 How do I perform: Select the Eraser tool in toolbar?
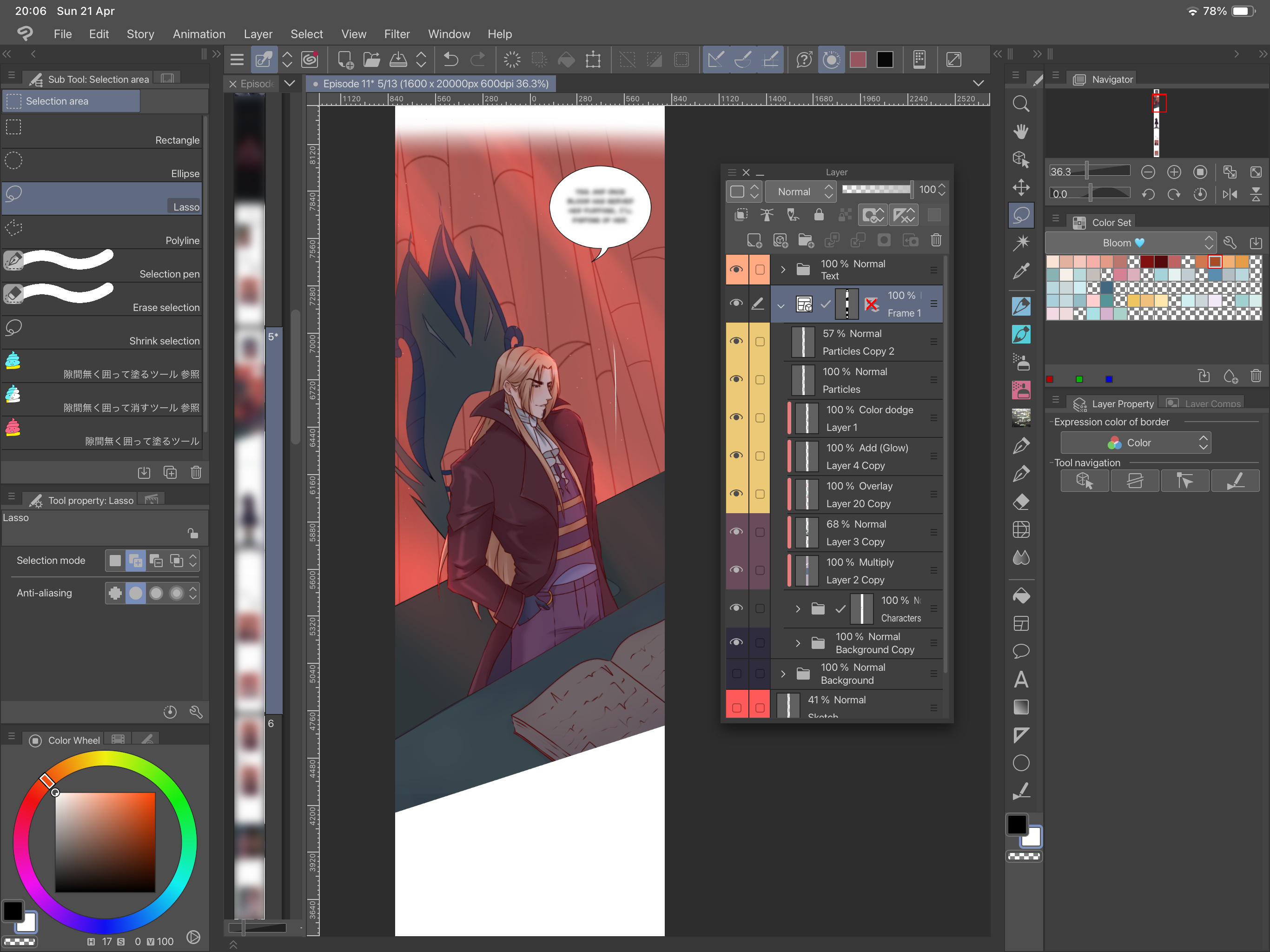(x=1020, y=502)
